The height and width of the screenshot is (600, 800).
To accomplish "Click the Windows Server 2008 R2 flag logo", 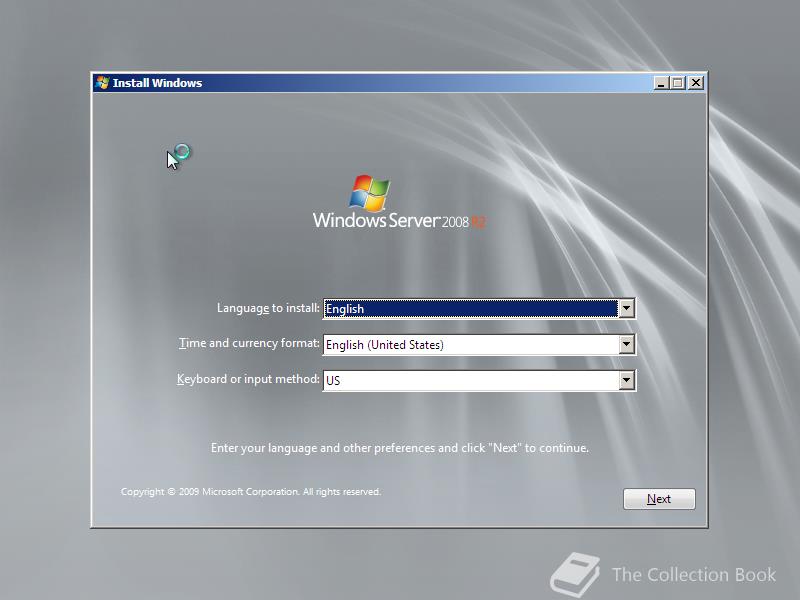I will point(369,193).
